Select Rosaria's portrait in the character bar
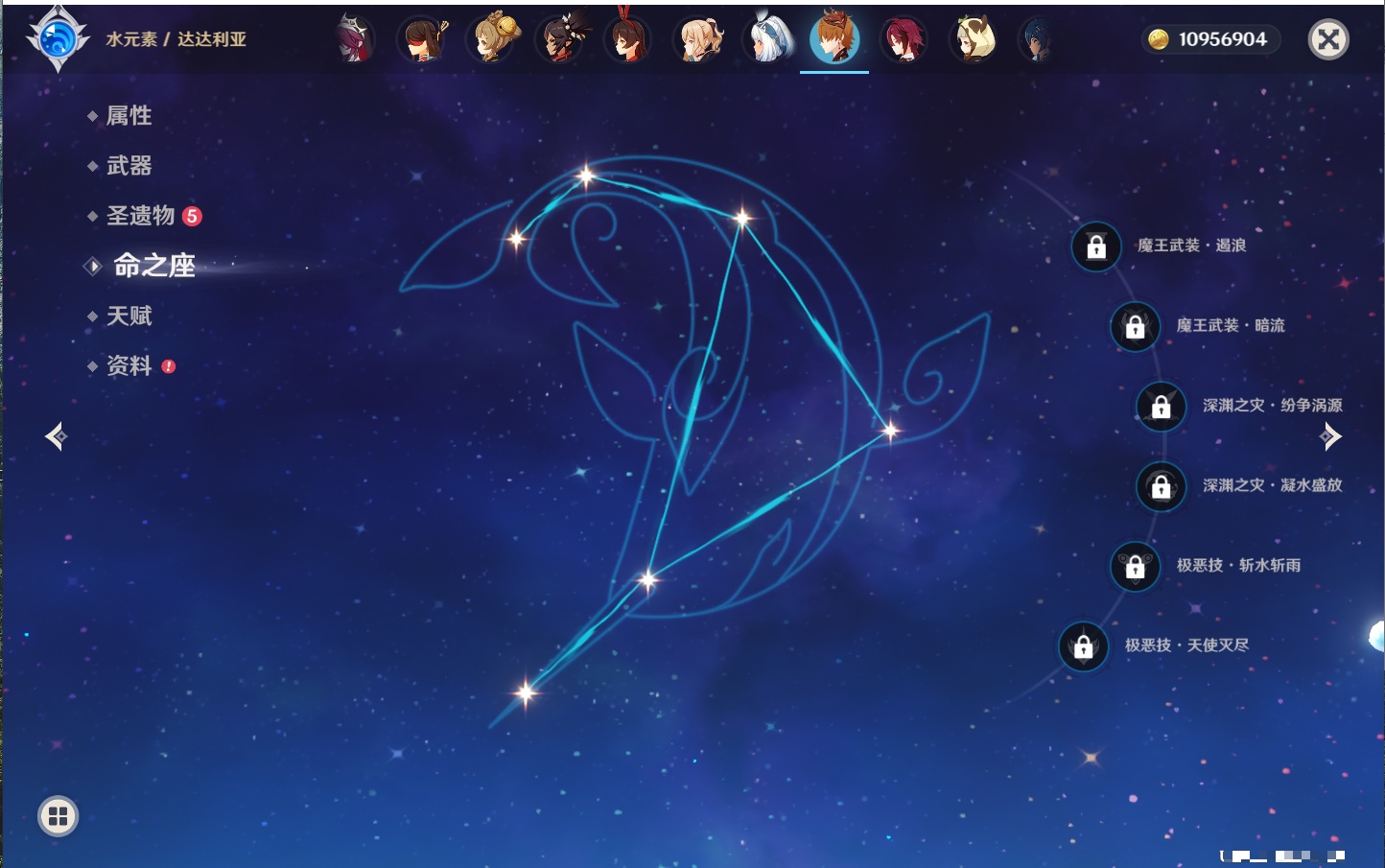 point(354,40)
